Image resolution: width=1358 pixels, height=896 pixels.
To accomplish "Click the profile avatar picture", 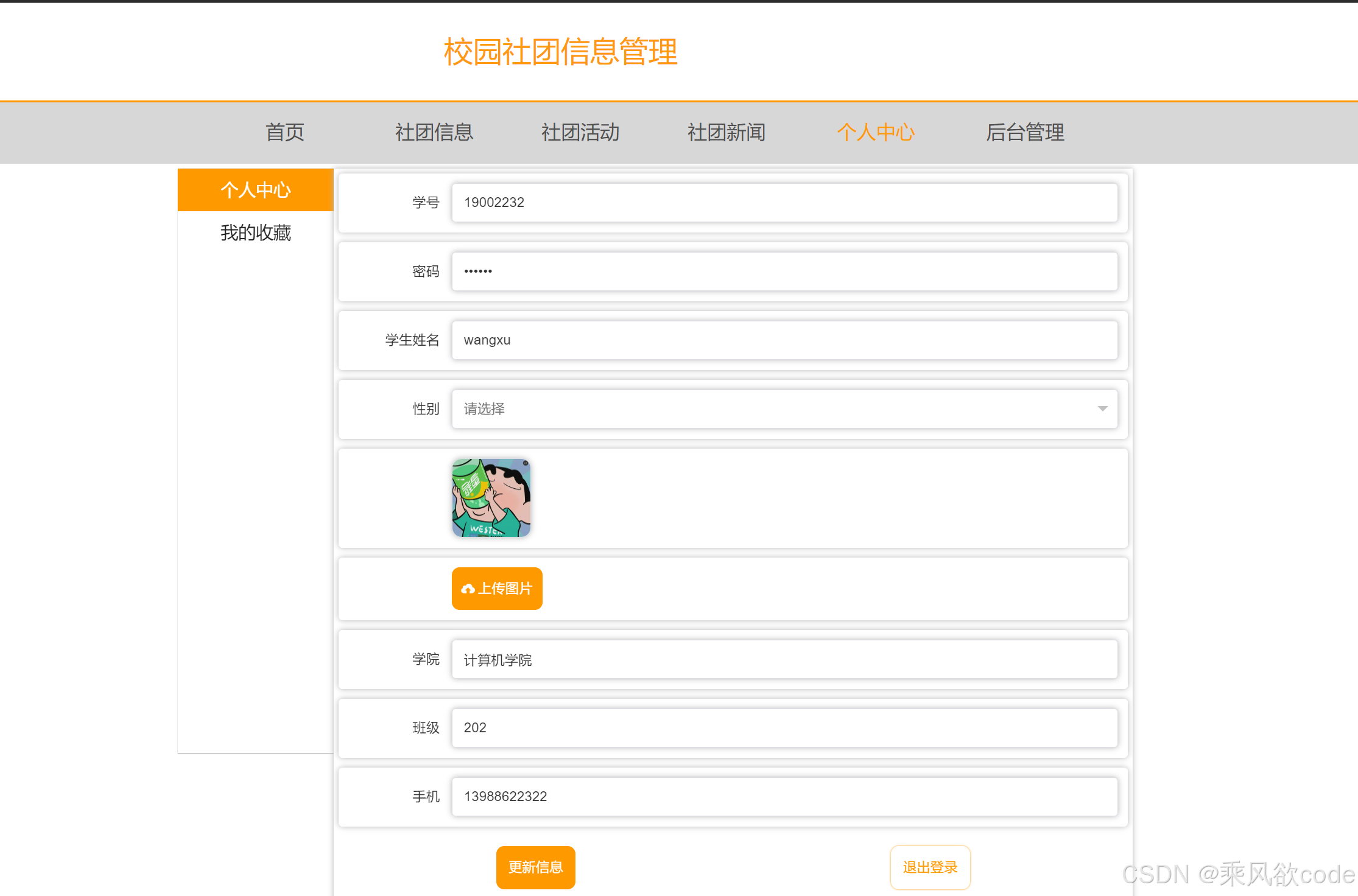I will [491, 497].
